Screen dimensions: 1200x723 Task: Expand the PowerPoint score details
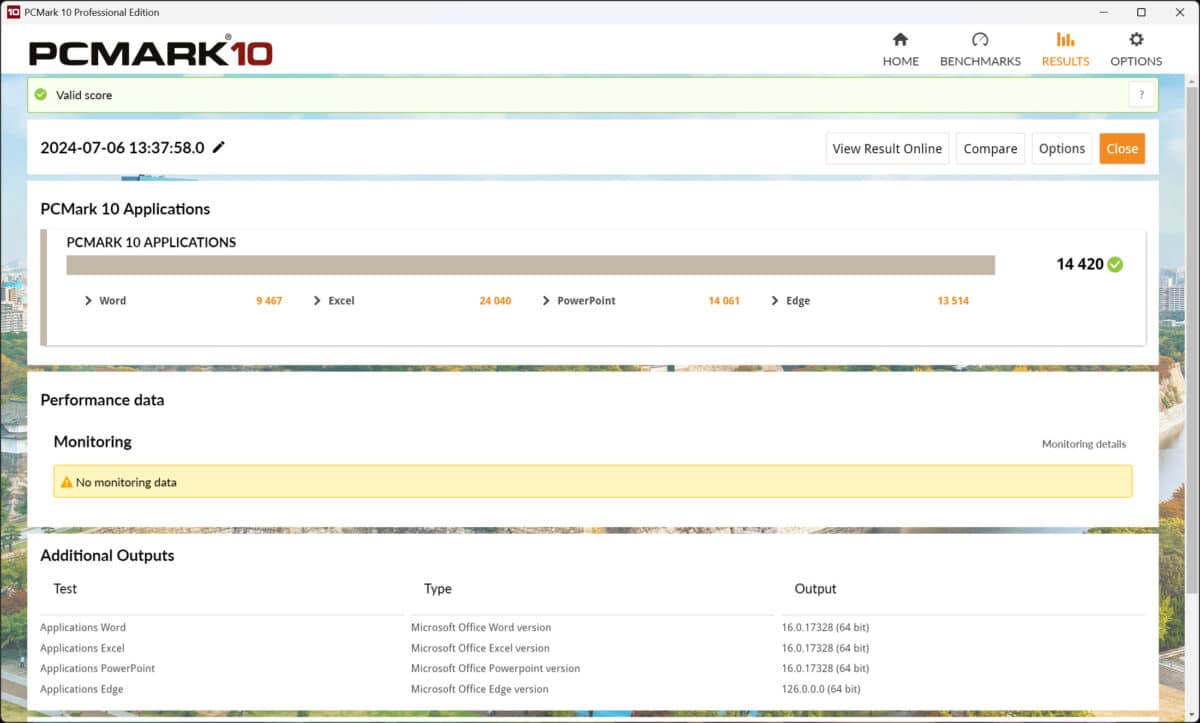(546, 301)
